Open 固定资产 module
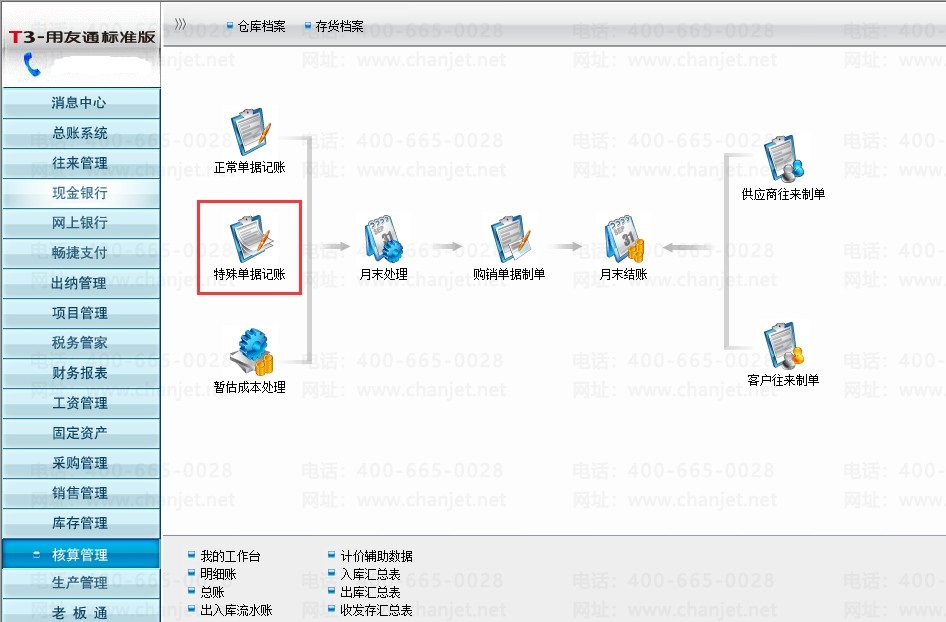 [x=81, y=433]
